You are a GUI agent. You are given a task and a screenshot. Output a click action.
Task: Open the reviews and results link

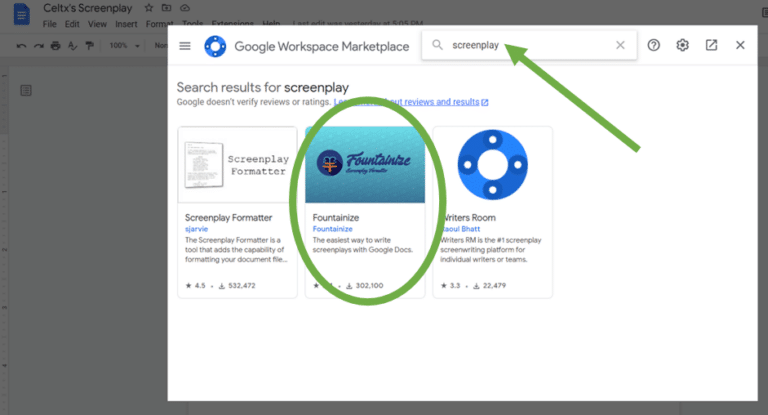click(411, 102)
